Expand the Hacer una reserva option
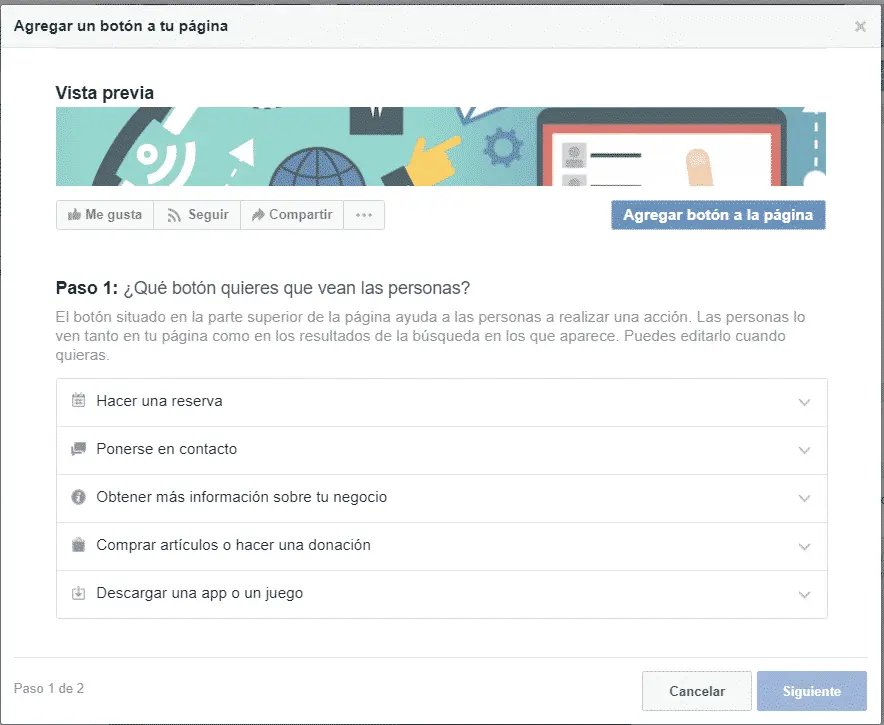Image resolution: width=884 pixels, height=725 pixels. point(804,400)
